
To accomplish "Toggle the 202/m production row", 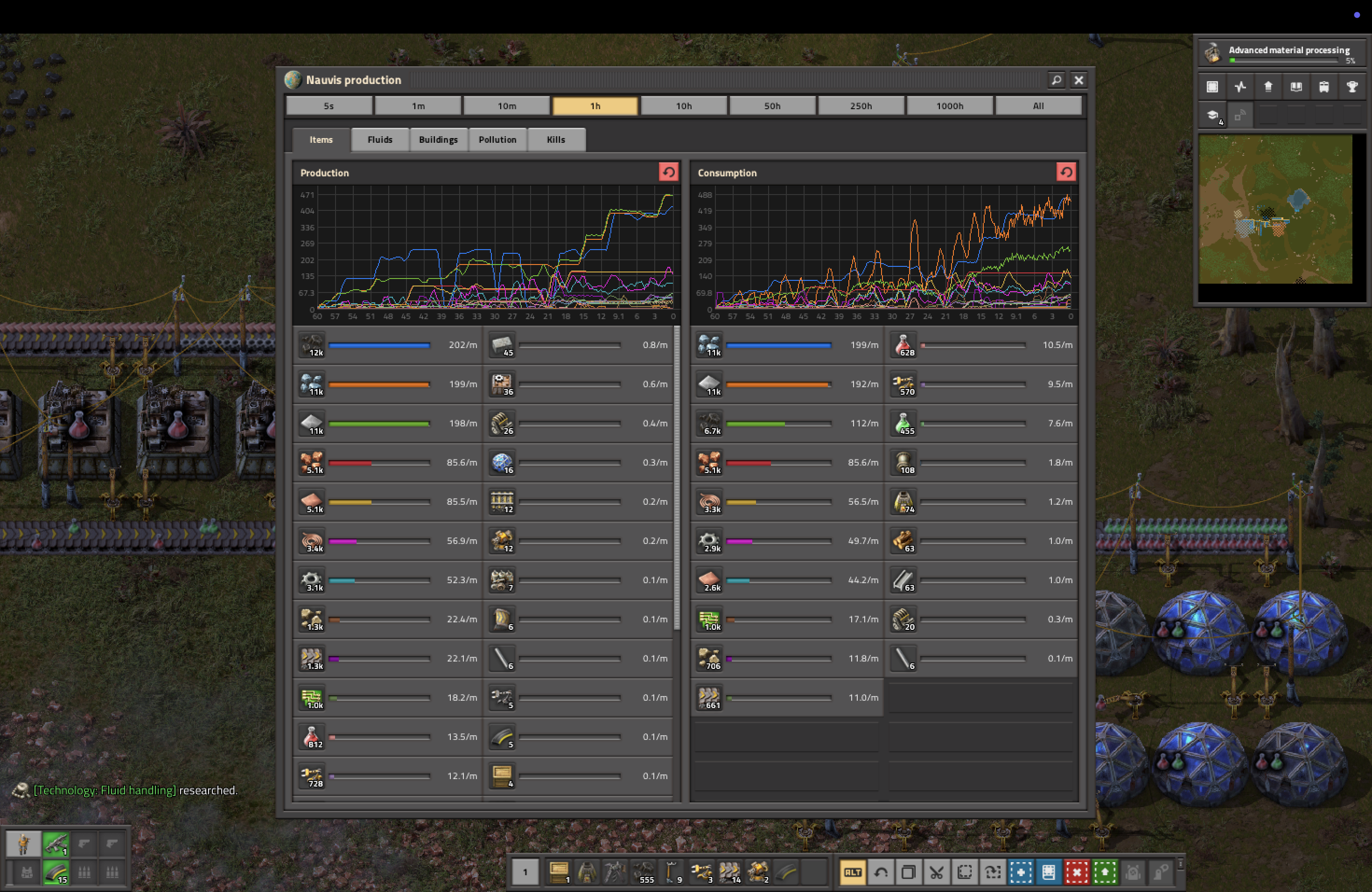I will 388,345.
